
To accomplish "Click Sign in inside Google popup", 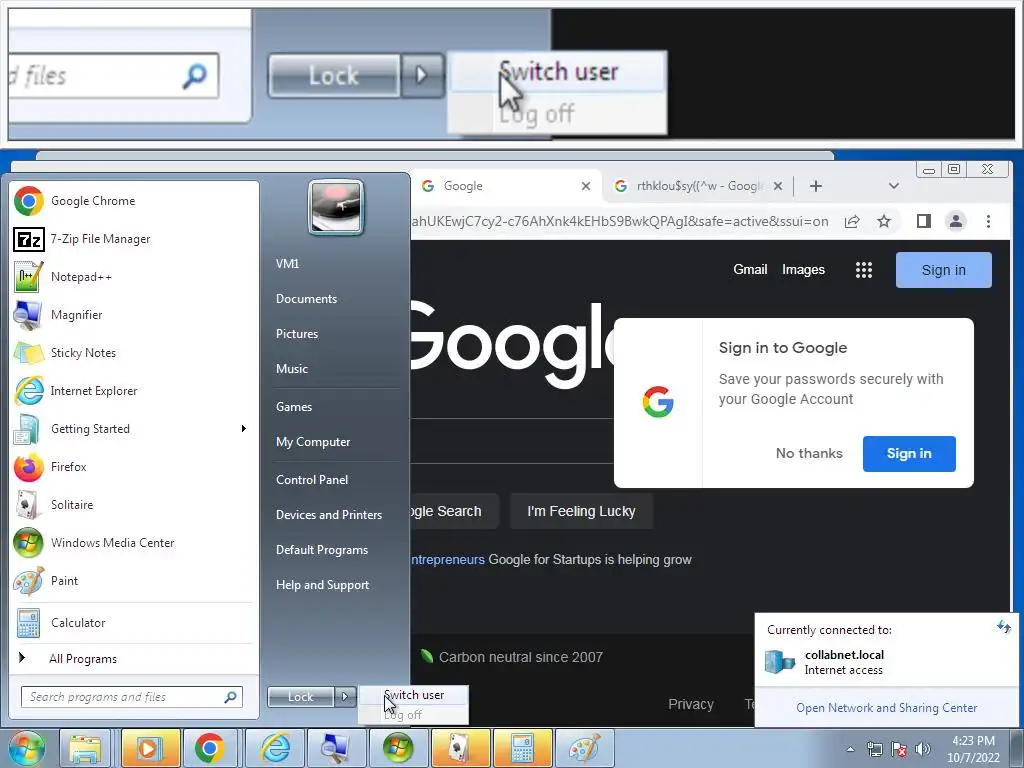I will click(909, 453).
